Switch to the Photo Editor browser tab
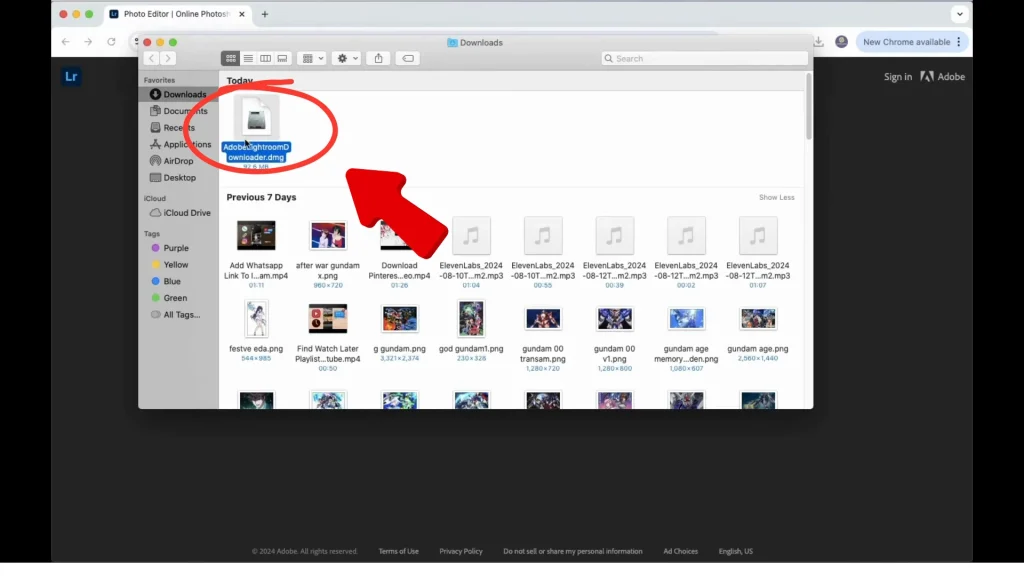This screenshot has height=576, width=1024. click(175, 14)
